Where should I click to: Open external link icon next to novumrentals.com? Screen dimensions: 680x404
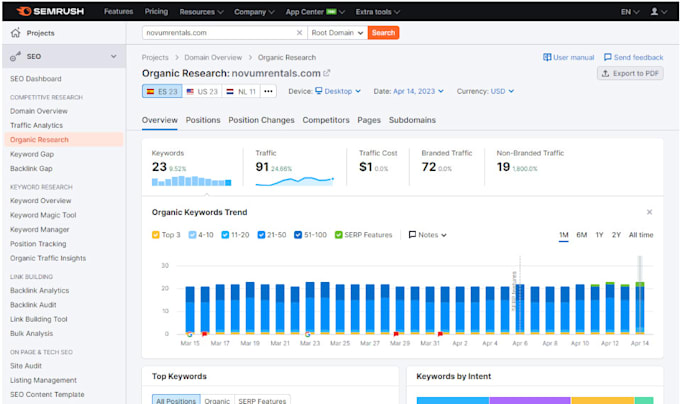coord(327,73)
